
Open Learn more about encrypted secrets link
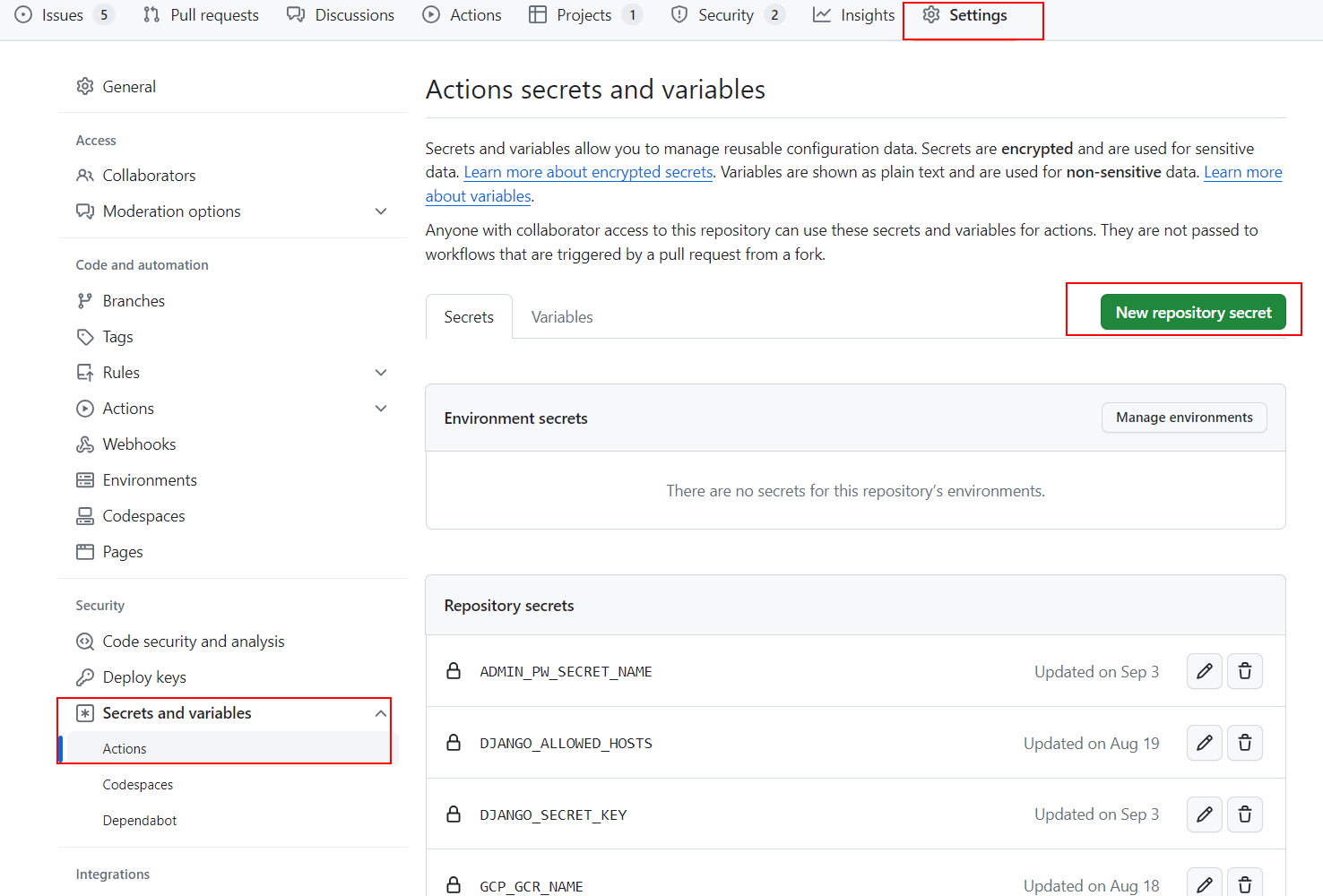click(x=588, y=172)
